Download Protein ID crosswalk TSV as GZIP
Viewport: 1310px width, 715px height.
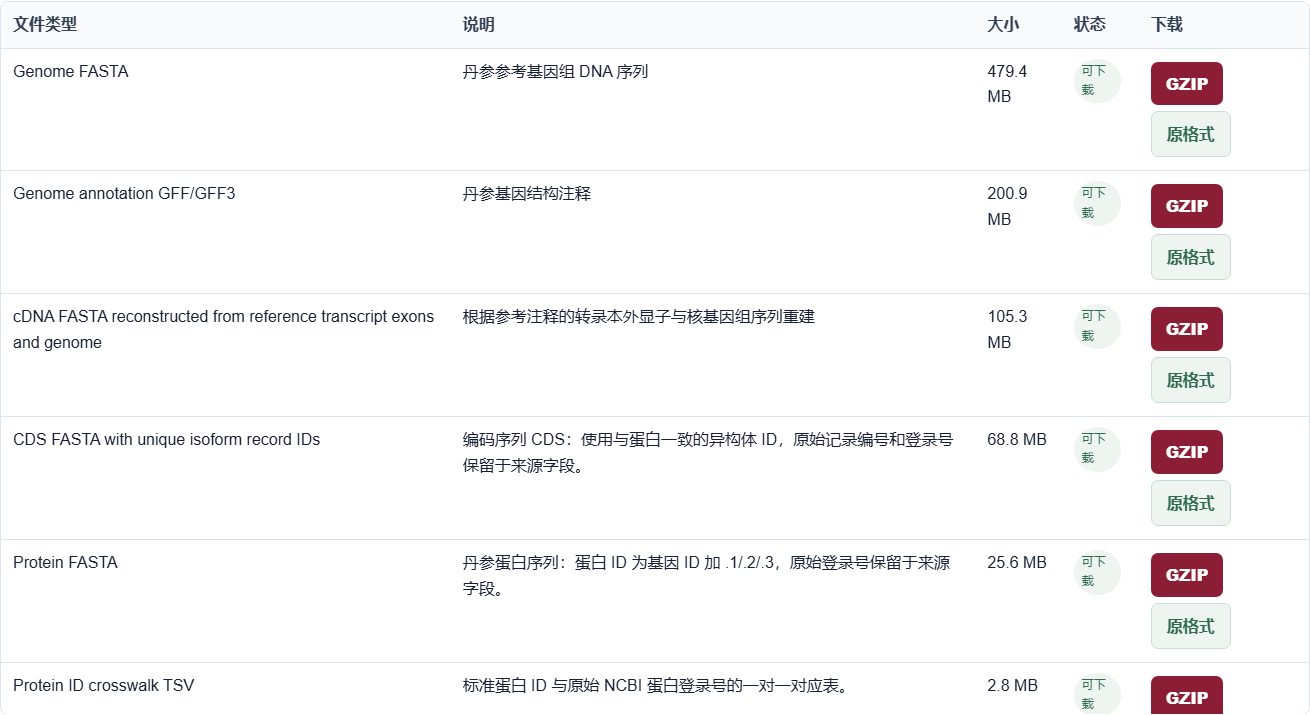[x=1187, y=697]
